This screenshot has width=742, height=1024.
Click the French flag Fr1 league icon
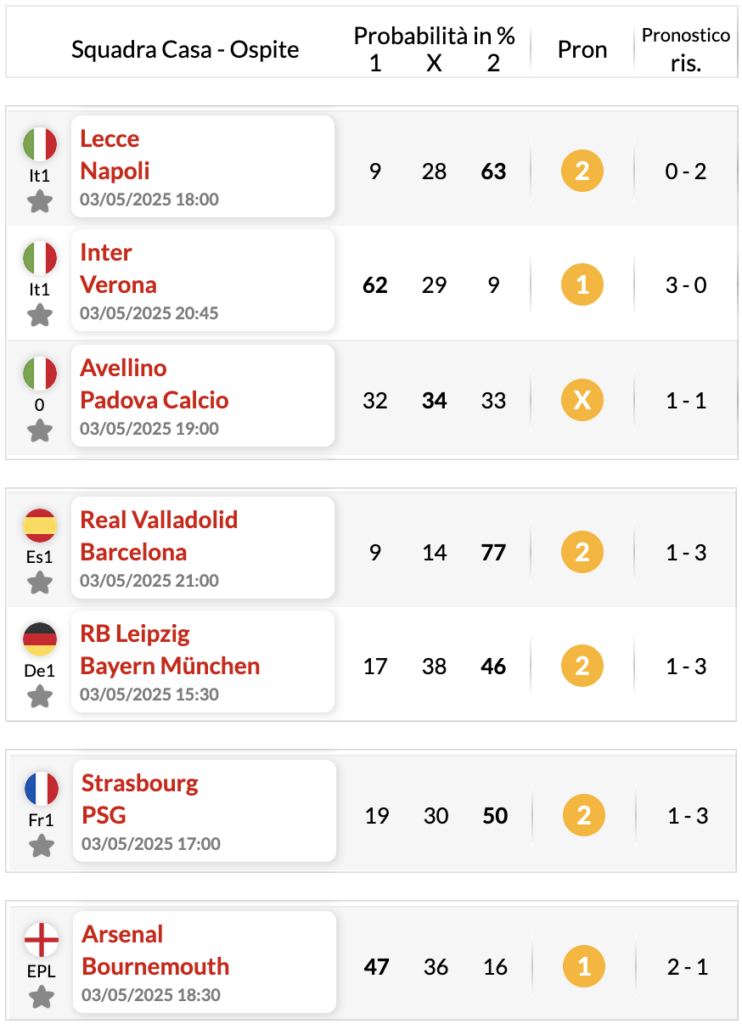[42, 788]
